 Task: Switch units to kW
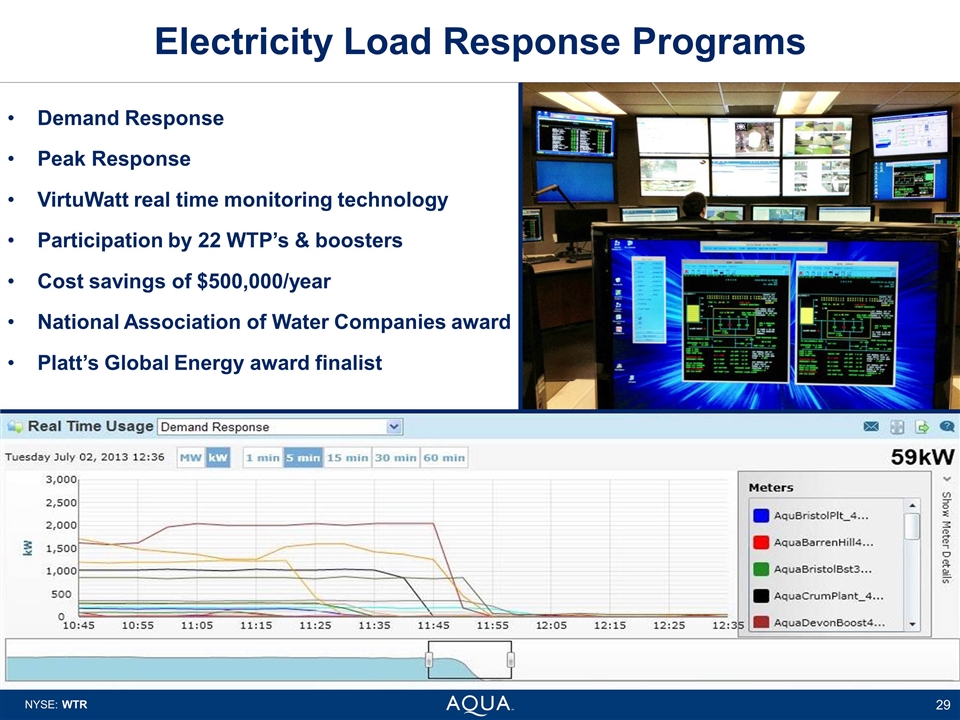pyautogui.click(x=219, y=458)
